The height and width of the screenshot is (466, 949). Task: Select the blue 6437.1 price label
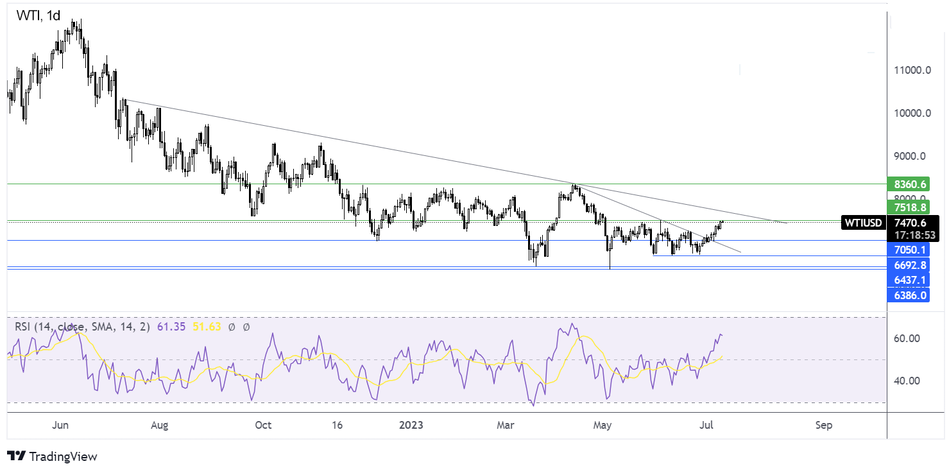pyautogui.click(x=911, y=281)
